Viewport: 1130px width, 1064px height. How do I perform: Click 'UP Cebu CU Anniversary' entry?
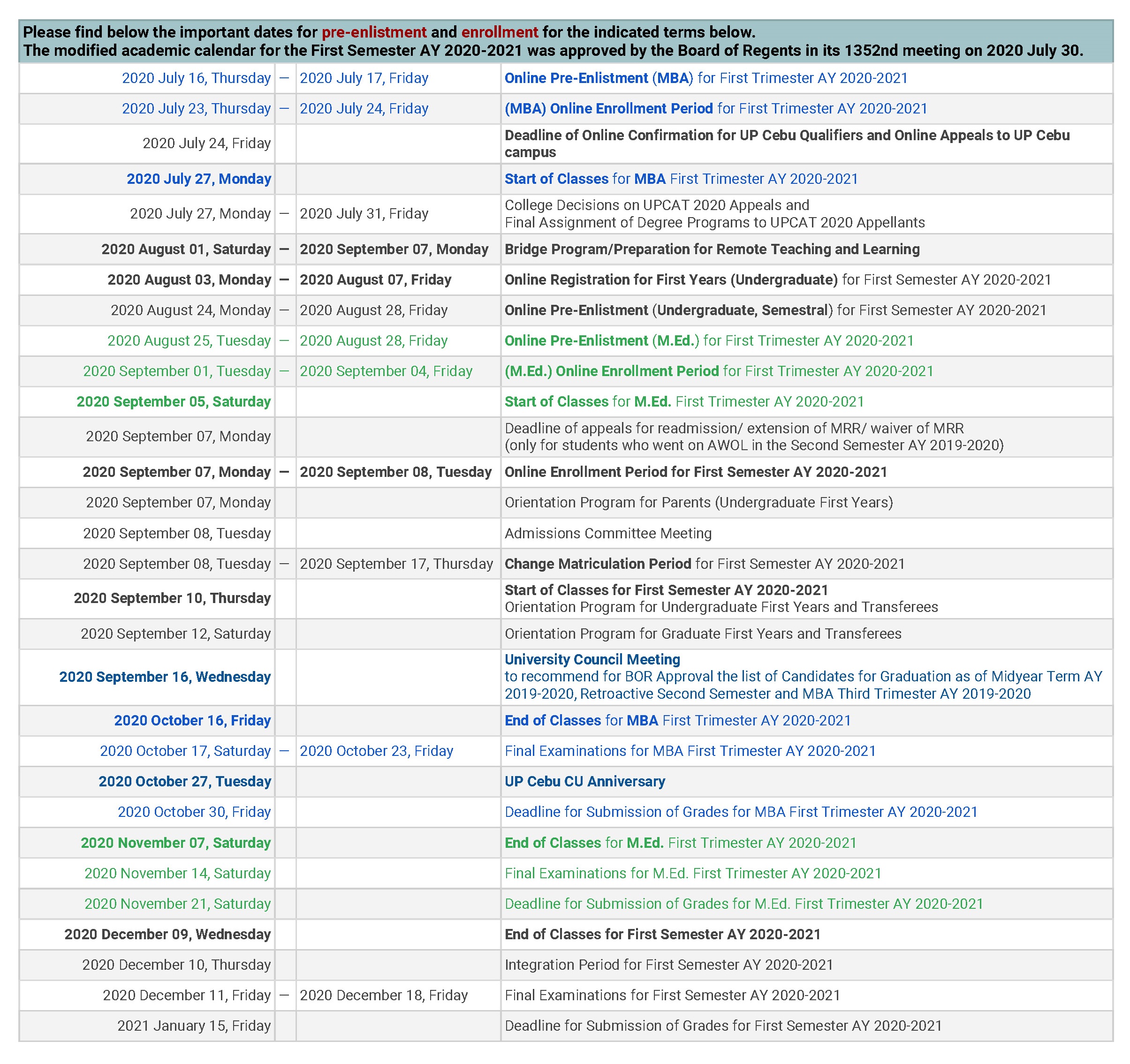(585, 782)
